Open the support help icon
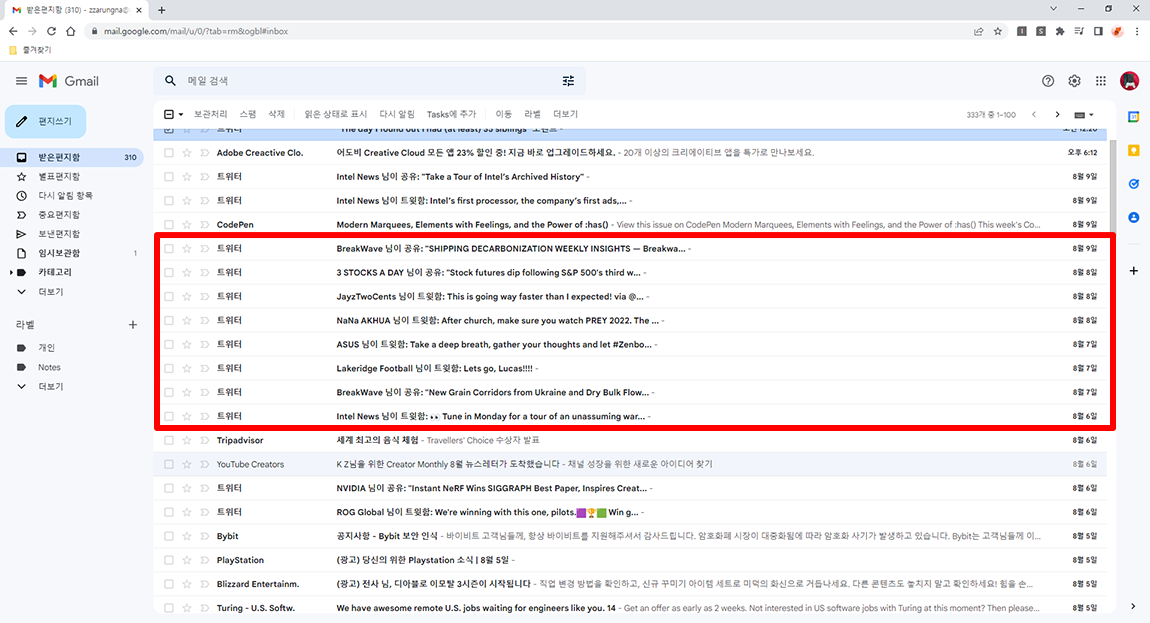1150x623 pixels. click(x=1048, y=81)
